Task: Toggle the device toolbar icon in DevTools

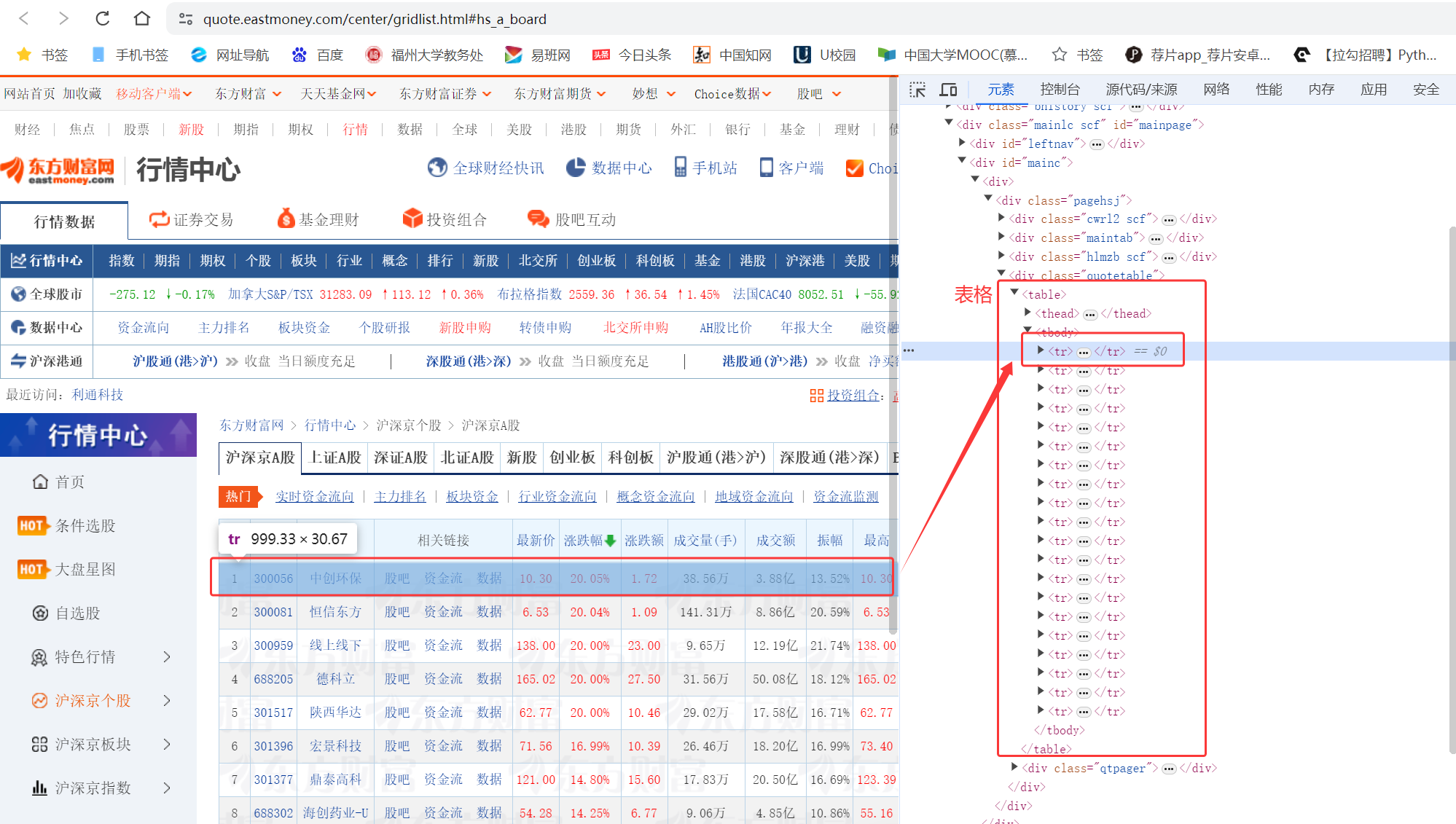Action: 947,89
